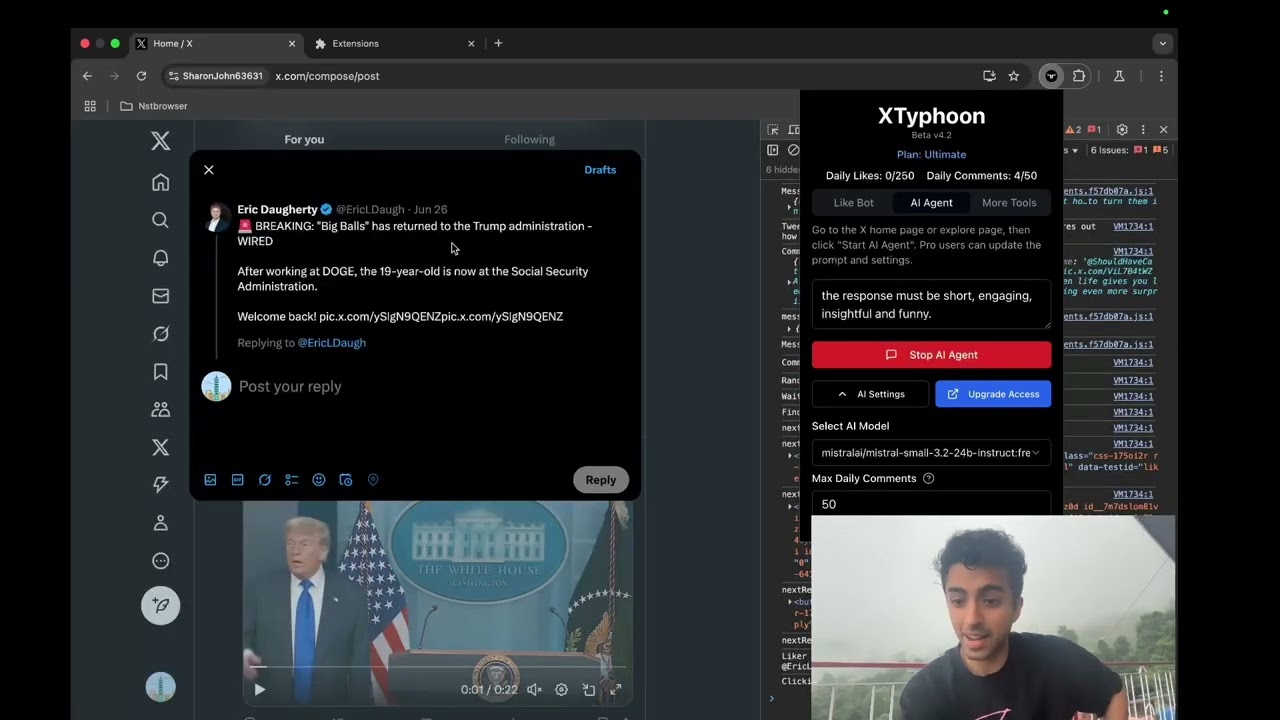Switch to the Like Bot tab
Screen dimensions: 1280x720
[853, 202]
